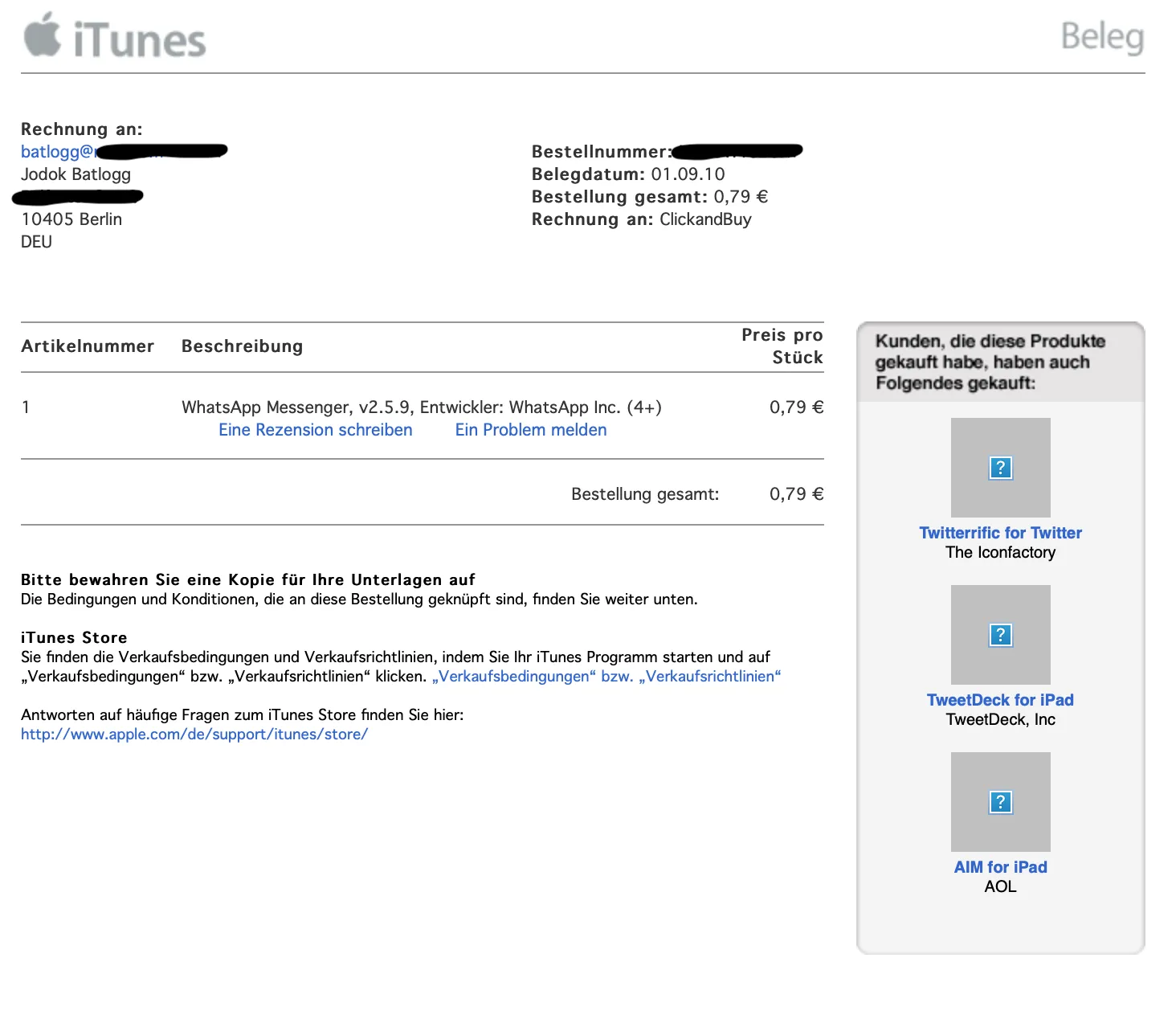Click the AOL developer name

(x=1000, y=886)
